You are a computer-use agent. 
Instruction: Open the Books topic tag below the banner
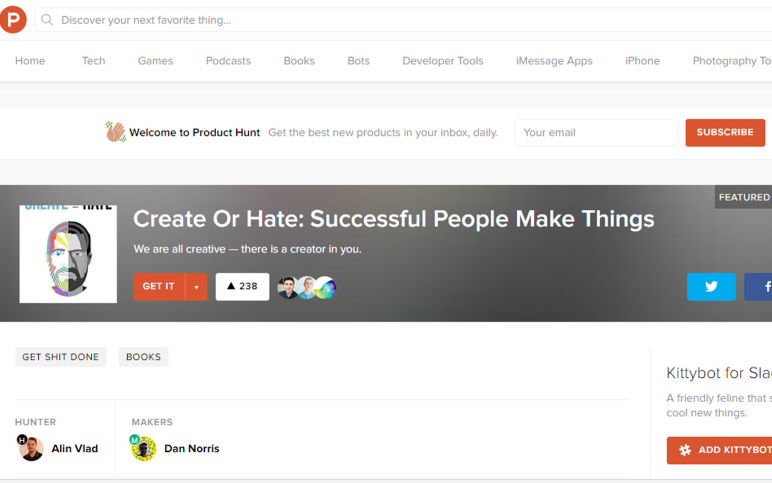tap(143, 357)
